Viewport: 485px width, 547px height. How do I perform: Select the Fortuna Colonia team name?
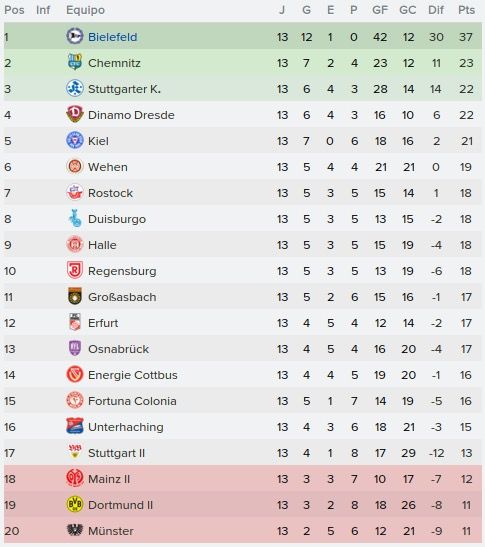[x=132, y=401]
